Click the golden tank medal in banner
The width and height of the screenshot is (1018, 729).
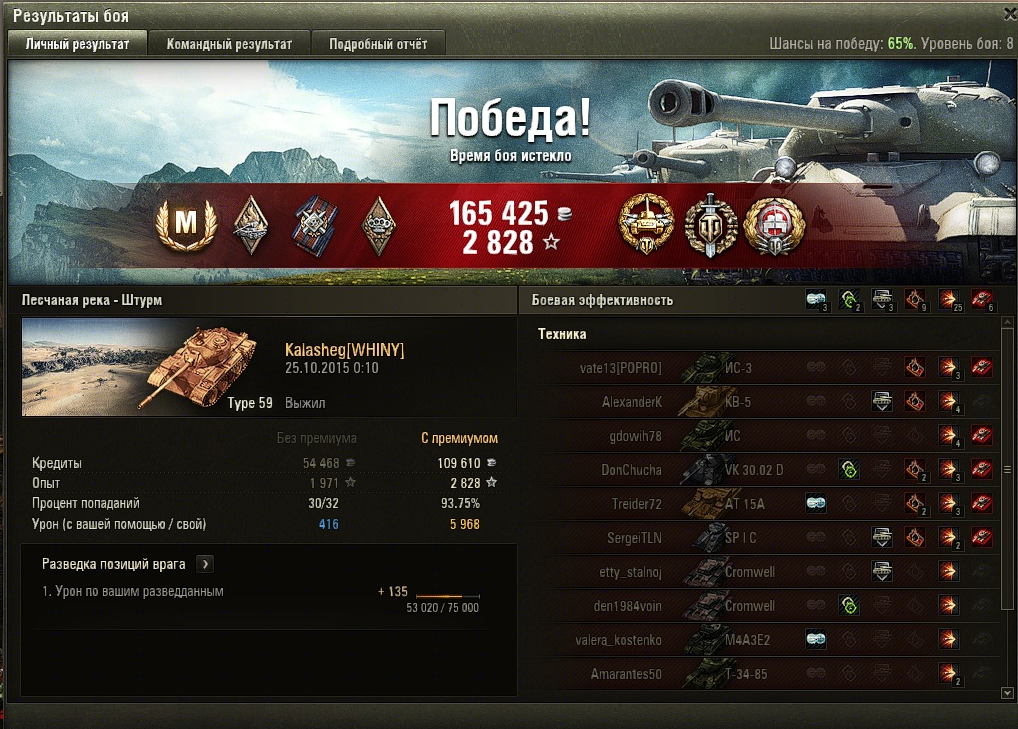tap(645, 224)
